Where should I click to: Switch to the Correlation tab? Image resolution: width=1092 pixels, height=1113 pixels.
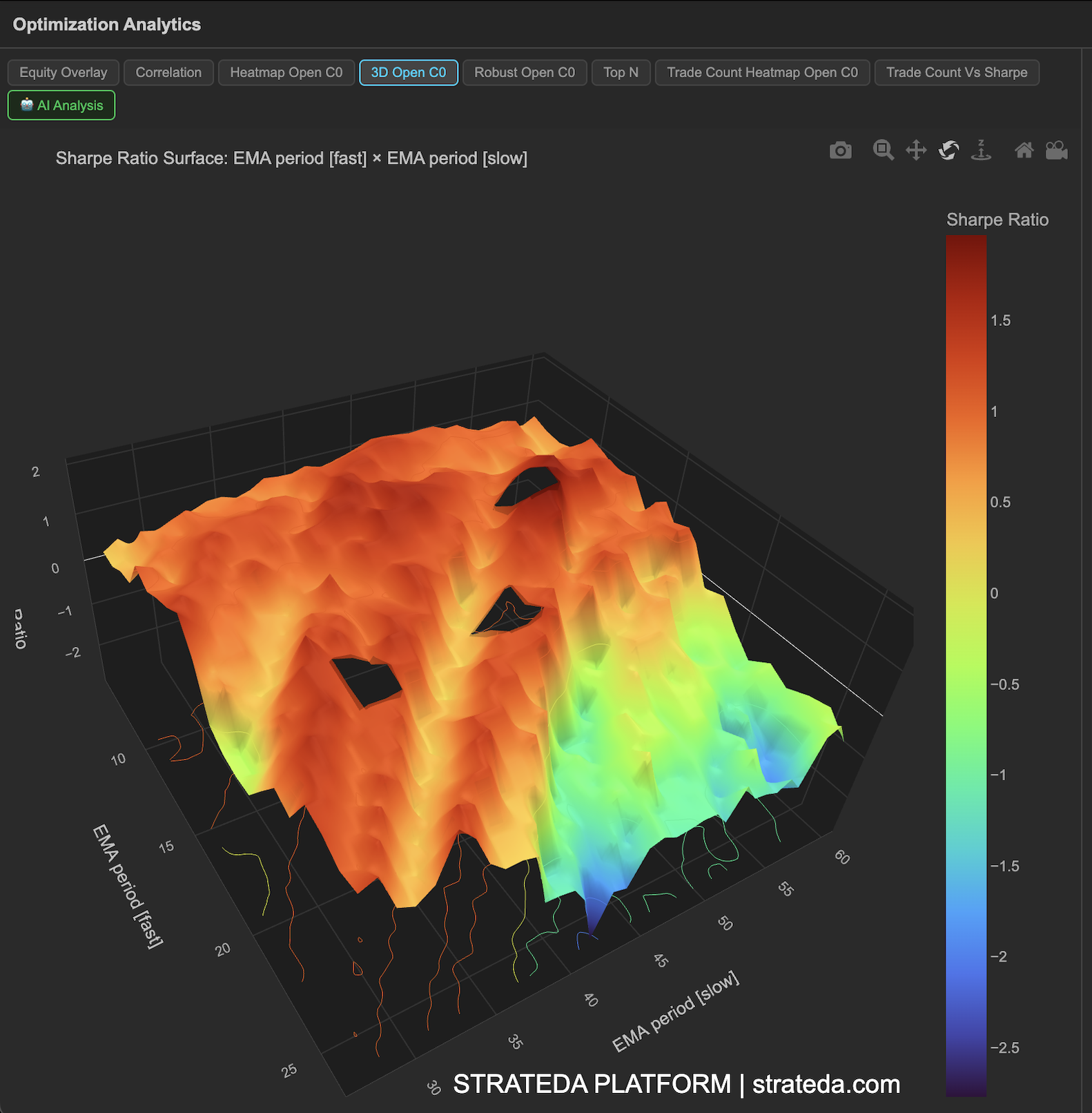click(168, 72)
